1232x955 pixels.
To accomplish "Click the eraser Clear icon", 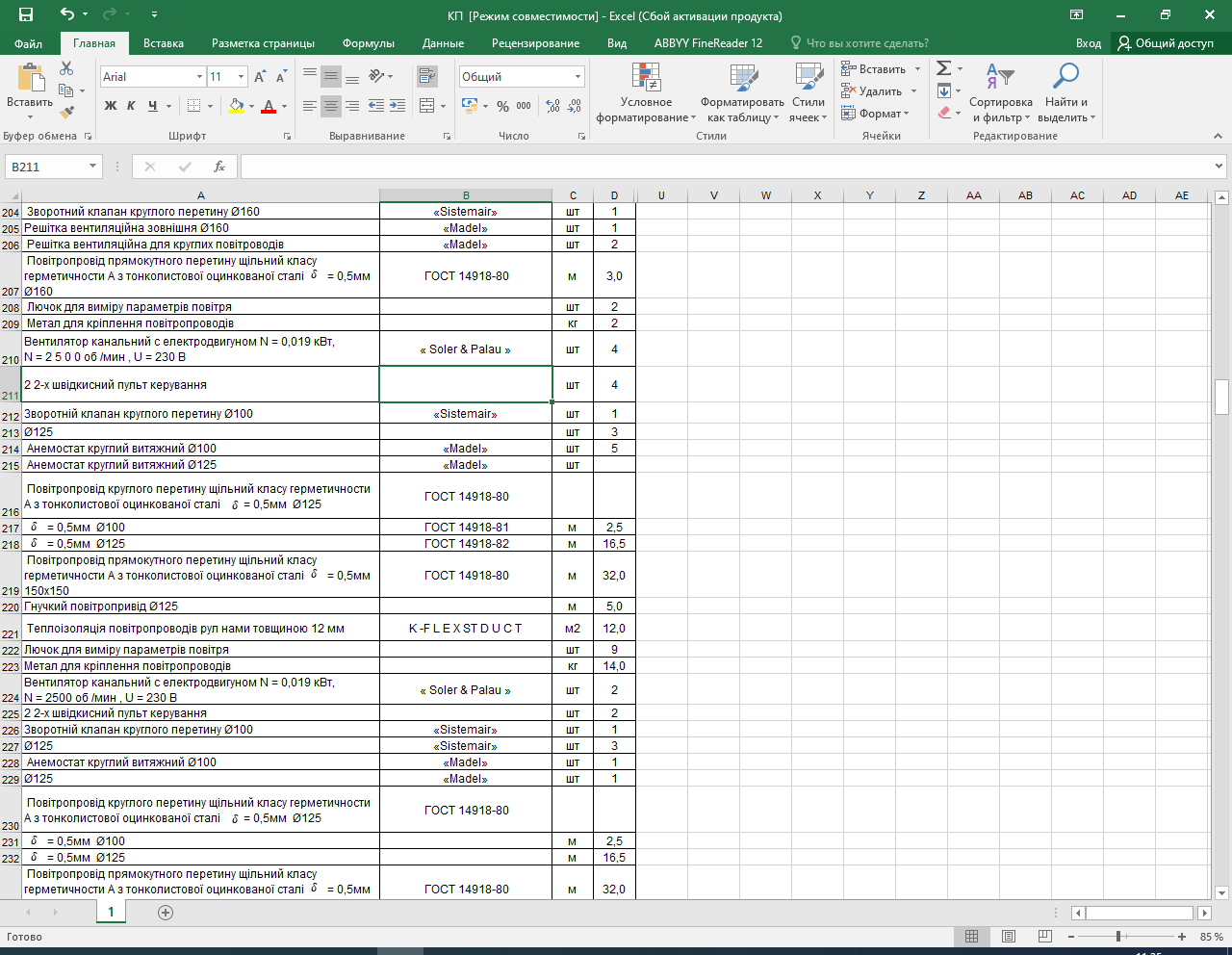I will [x=944, y=113].
